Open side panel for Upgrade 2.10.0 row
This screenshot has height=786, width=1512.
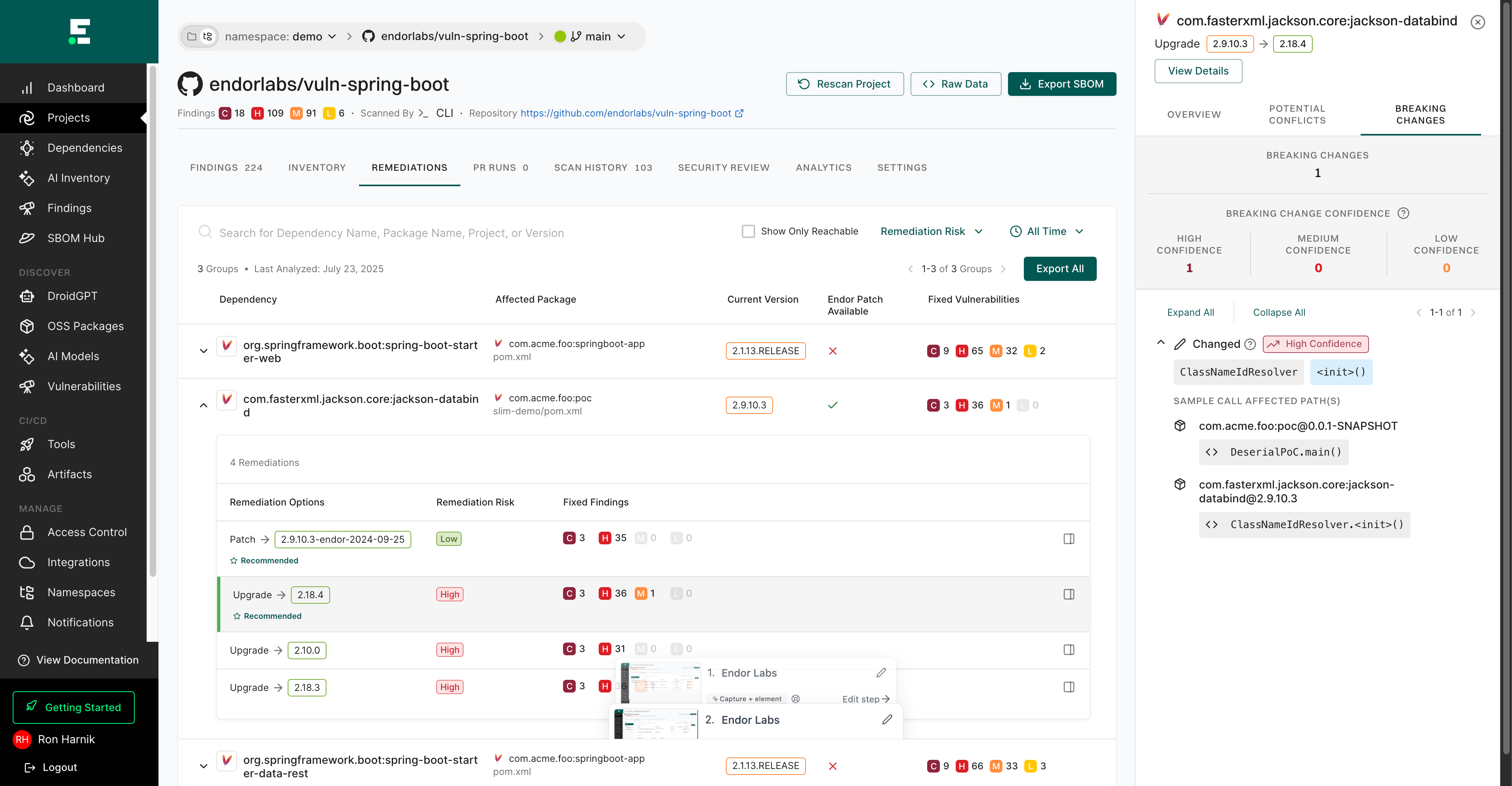pos(1068,650)
